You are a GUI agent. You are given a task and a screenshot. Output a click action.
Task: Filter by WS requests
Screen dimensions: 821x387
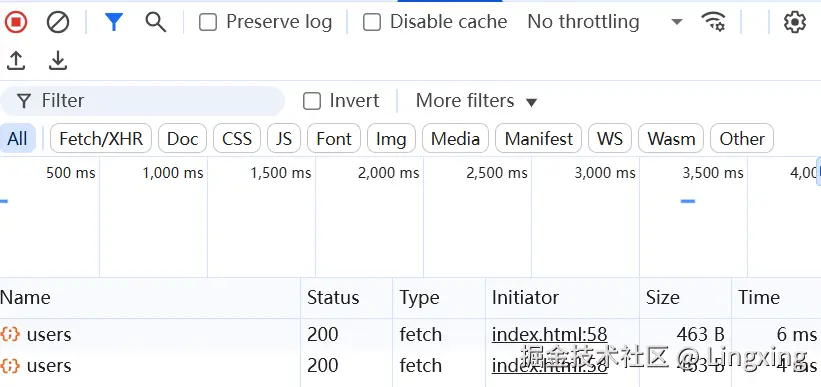click(x=610, y=139)
